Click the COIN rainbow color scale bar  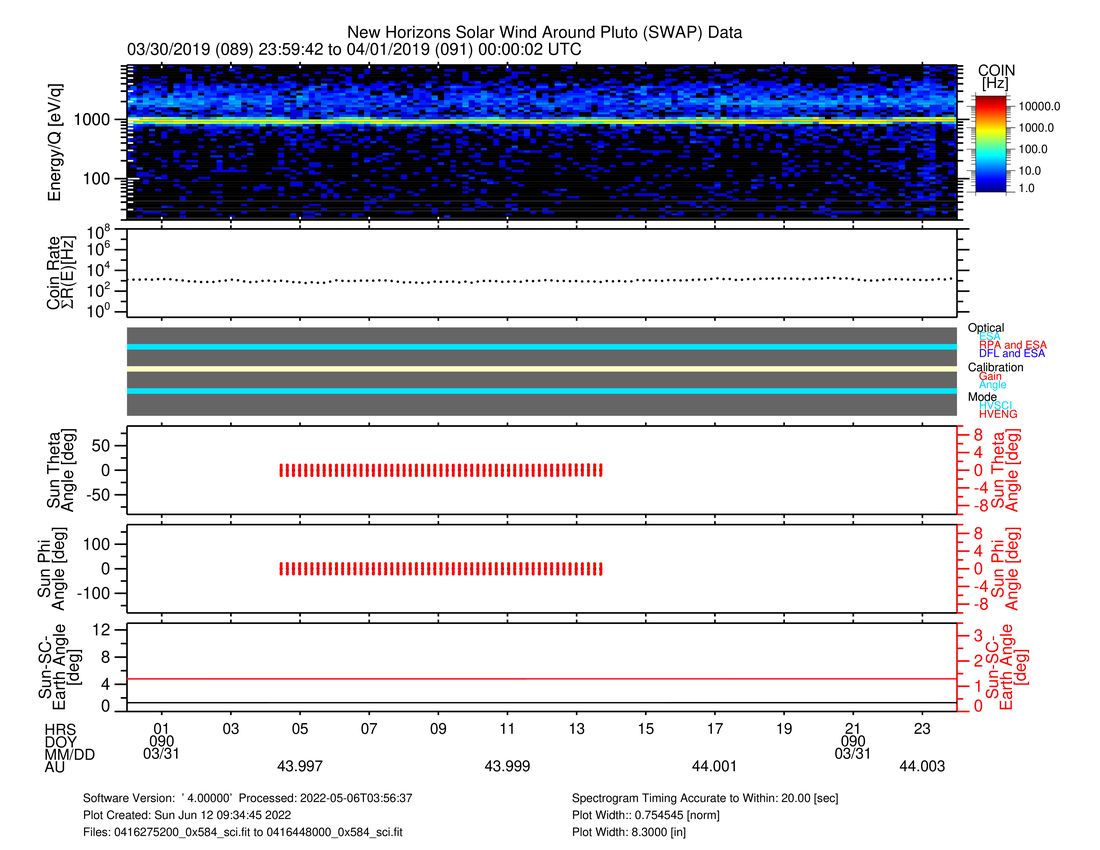pos(994,145)
